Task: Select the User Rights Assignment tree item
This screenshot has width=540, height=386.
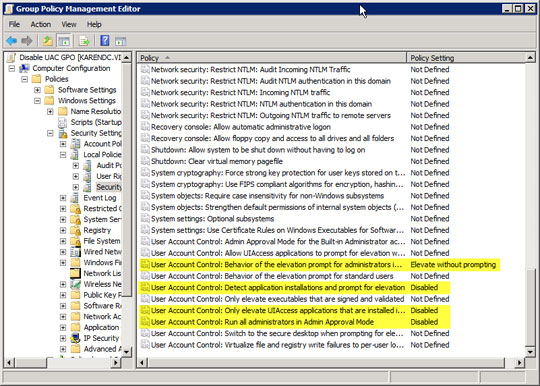Action: (109, 176)
